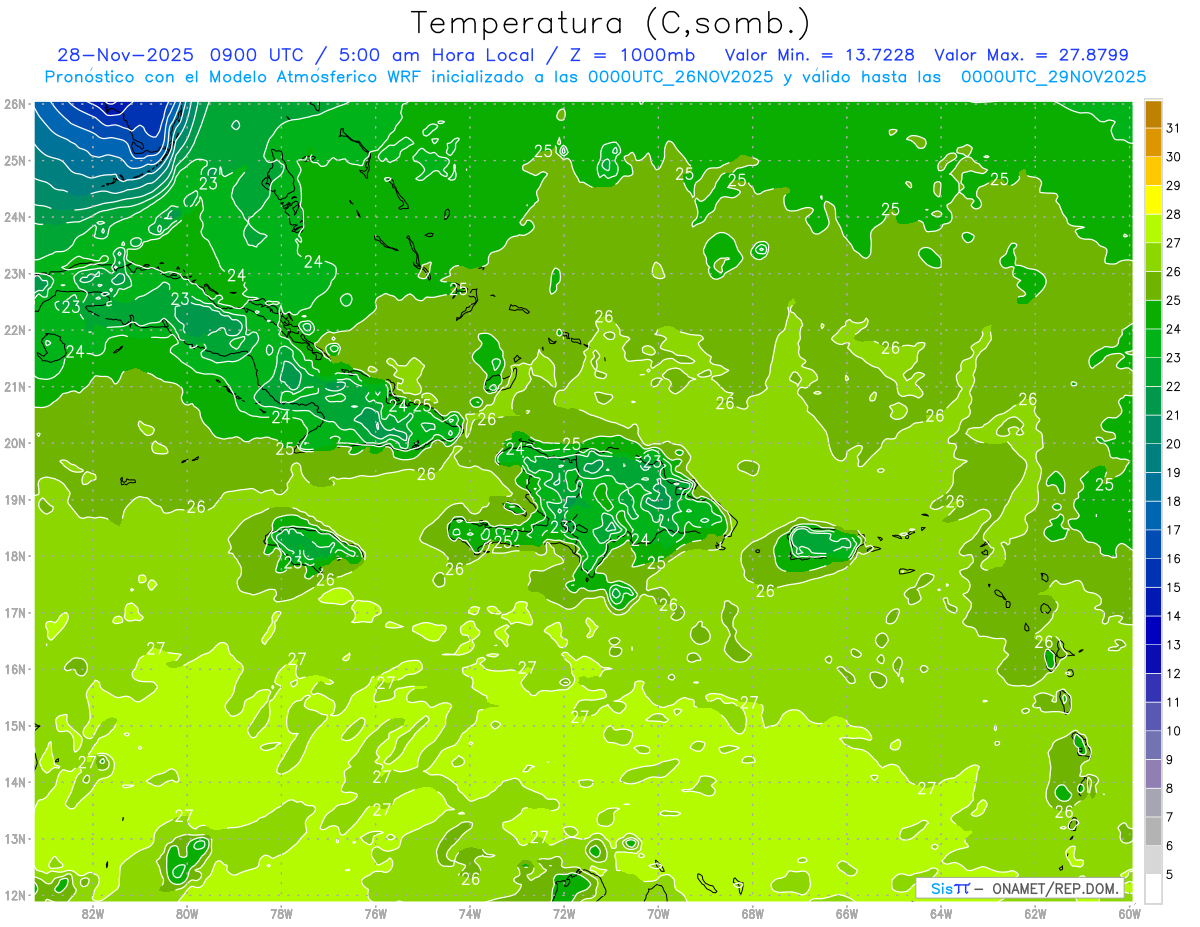
Task: Click the 30 label on the color scale
Action: point(1174,157)
